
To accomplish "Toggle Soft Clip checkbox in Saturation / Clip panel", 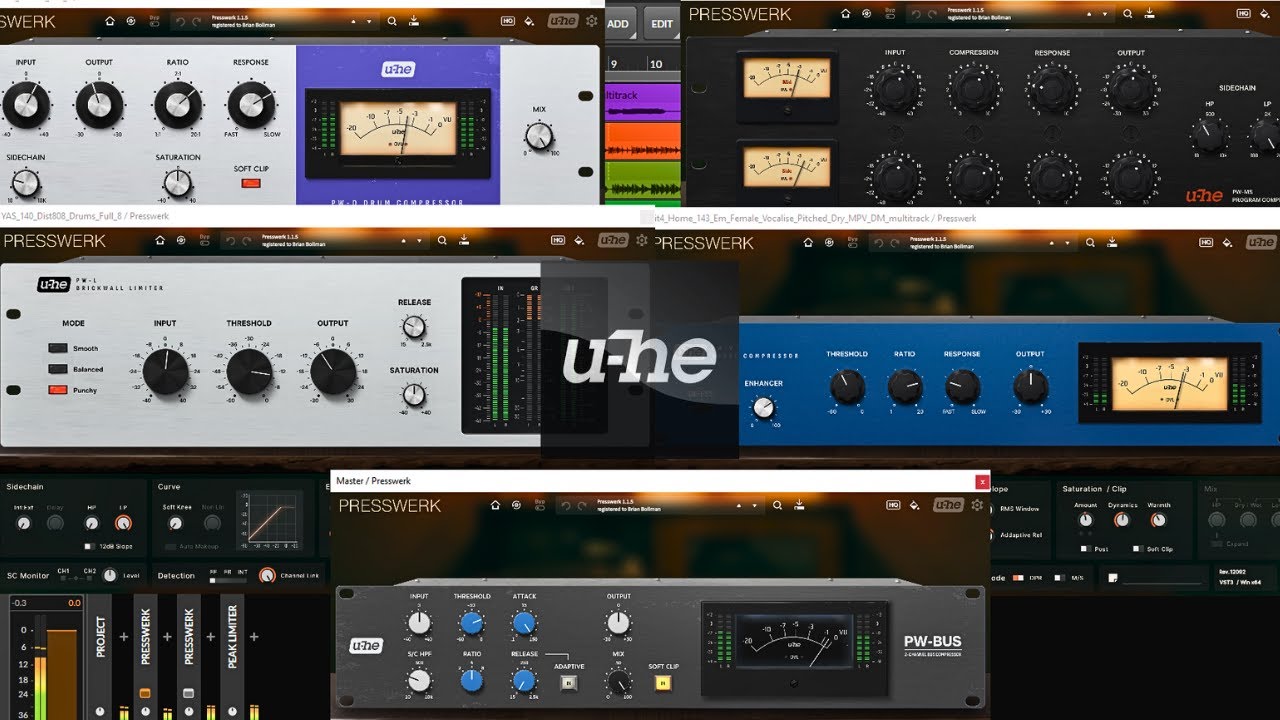I will pyautogui.click(x=1137, y=549).
